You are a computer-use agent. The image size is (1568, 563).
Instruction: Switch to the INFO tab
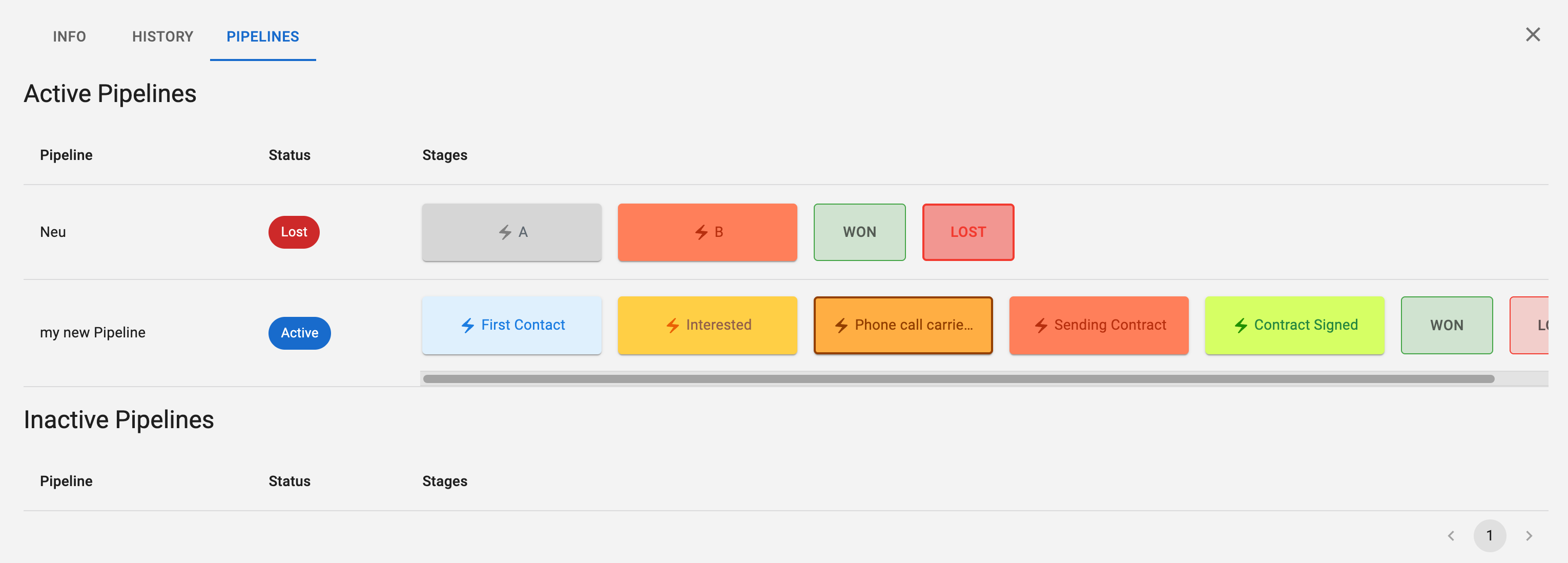[69, 36]
